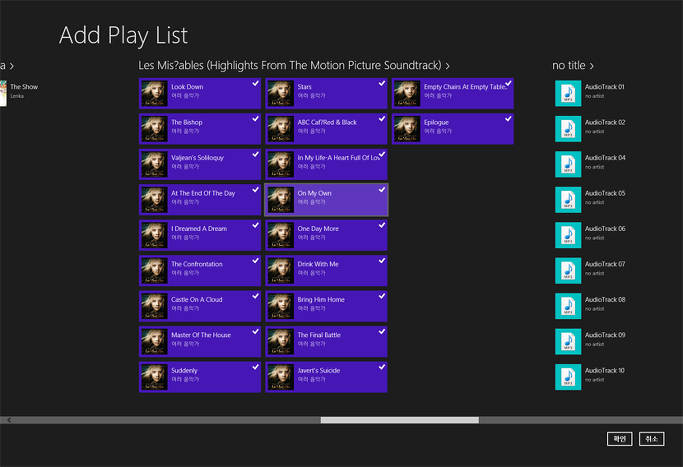Viewport: 683px width, 467px height.
Task: Uncheck the Bring Him Home checkmark
Action: pos(382,296)
